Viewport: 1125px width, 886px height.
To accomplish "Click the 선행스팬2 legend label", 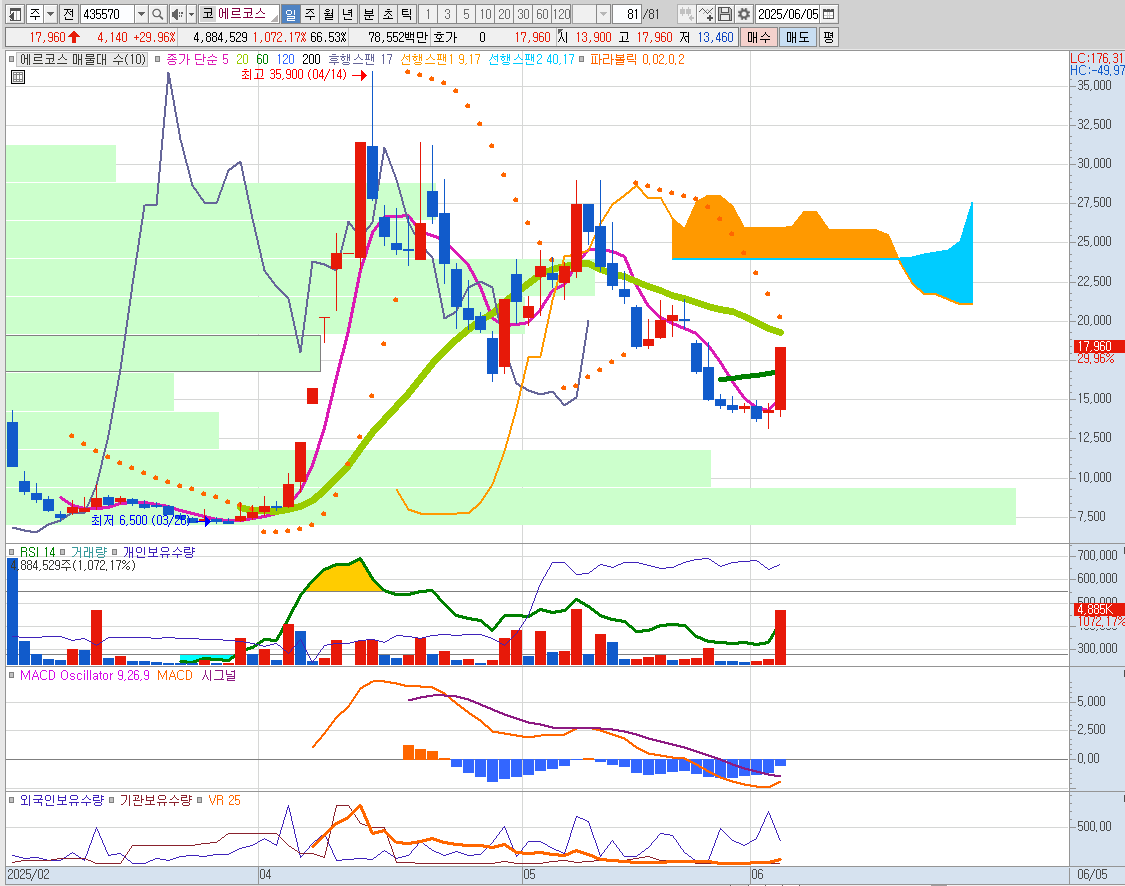I will pyautogui.click(x=531, y=60).
